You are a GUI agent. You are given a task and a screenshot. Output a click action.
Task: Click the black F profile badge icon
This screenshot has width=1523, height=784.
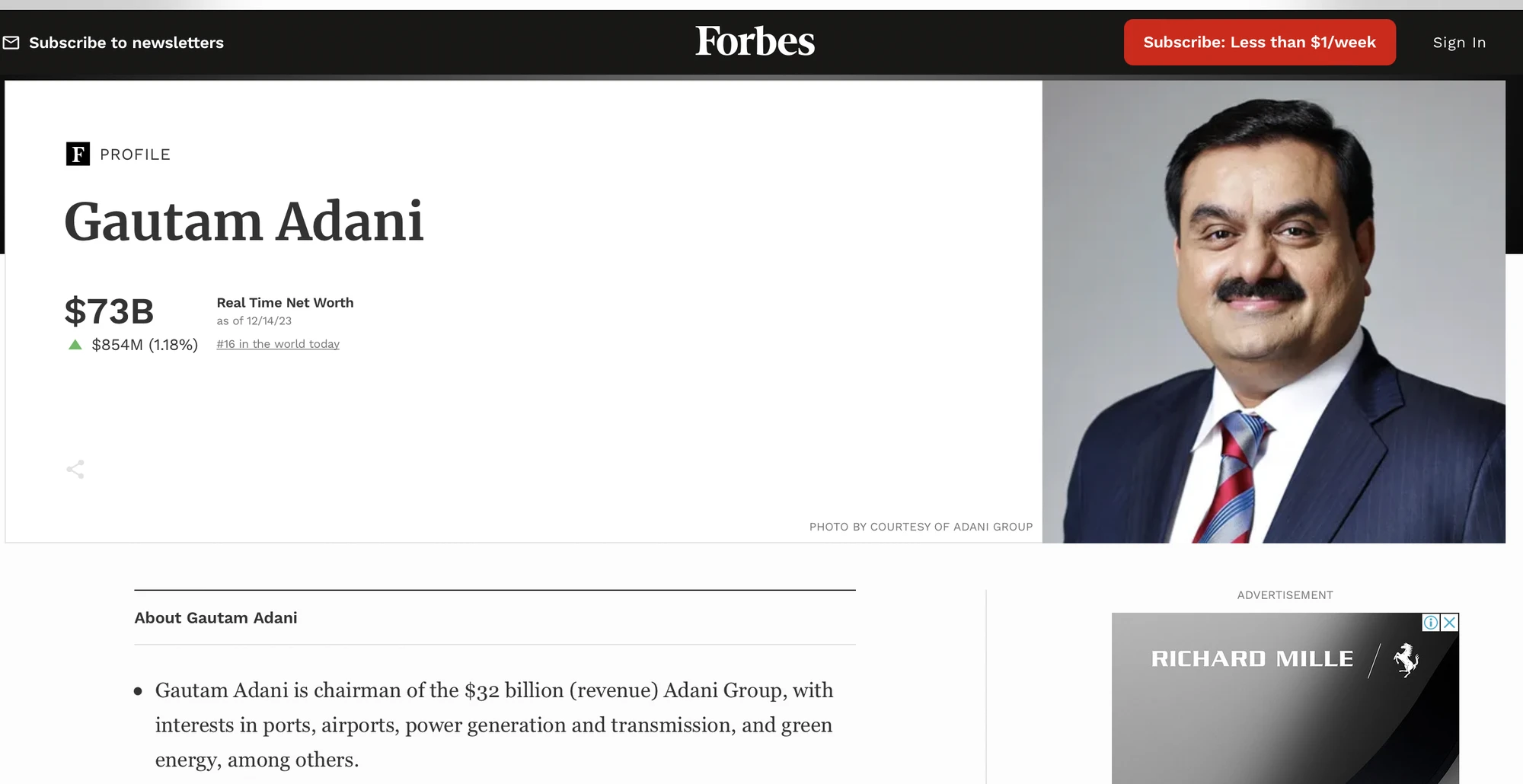(x=76, y=154)
